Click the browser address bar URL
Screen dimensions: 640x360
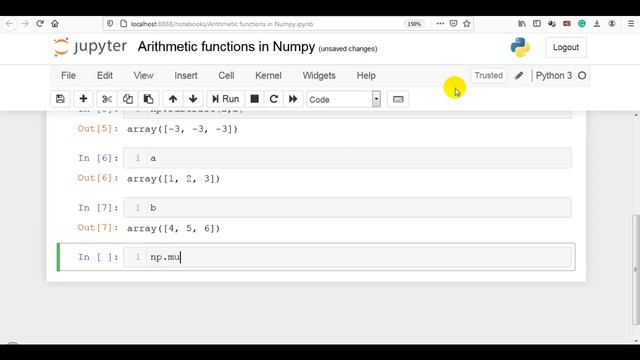point(222,24)
